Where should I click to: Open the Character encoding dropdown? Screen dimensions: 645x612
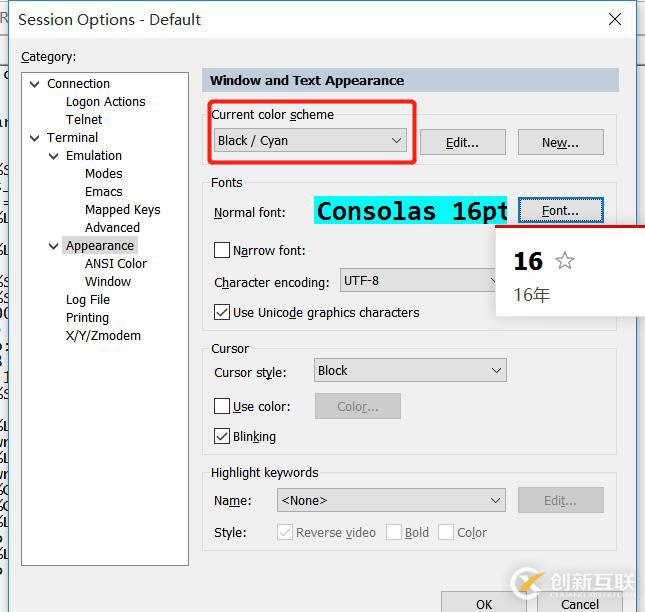tap(418, 280)
